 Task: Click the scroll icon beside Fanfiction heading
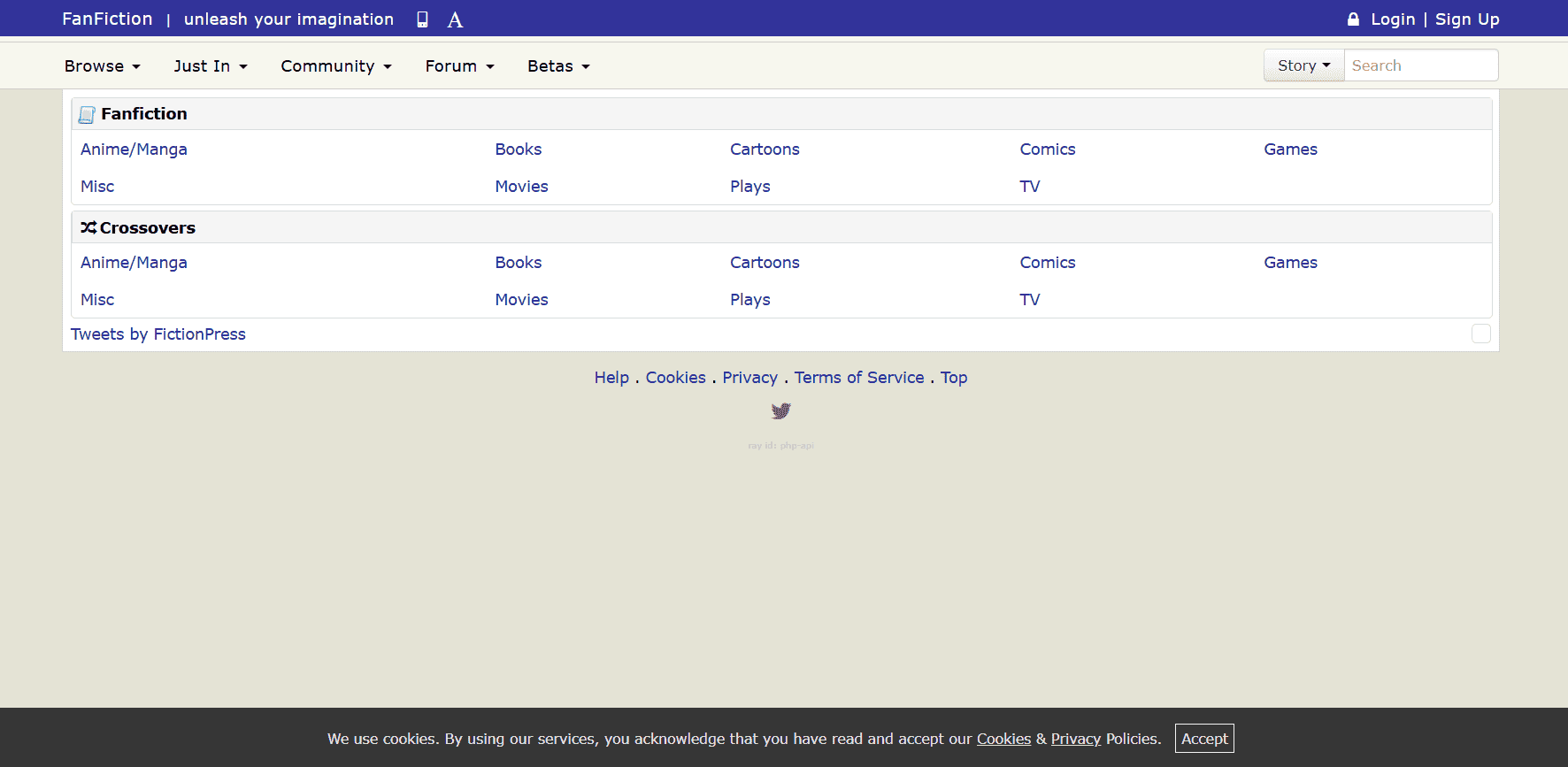[87, 114]
